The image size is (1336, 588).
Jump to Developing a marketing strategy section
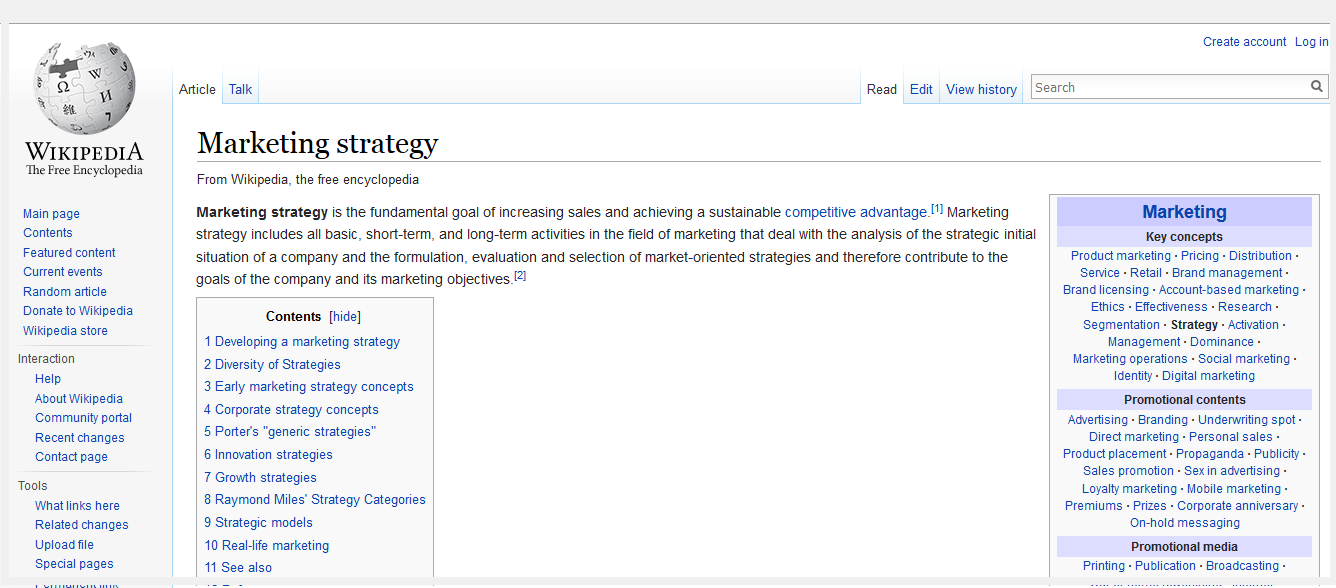[x=302, y=342]
